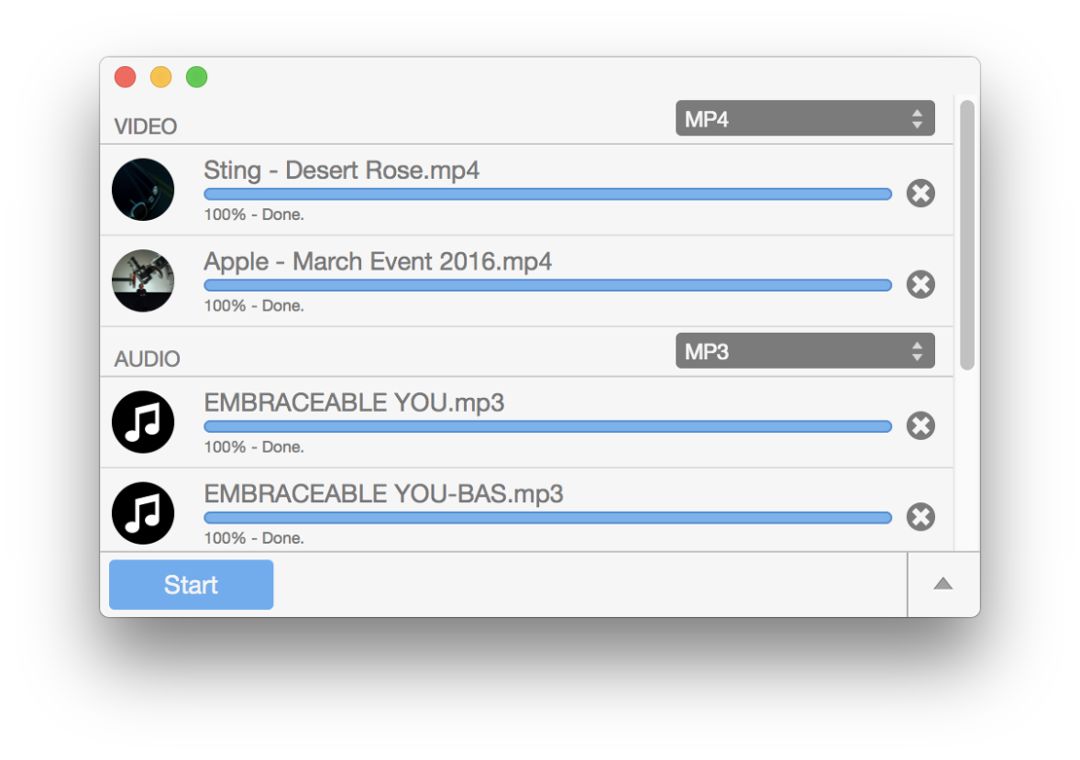
Task: Click Sting - Desert Rose video thumbnail
Action: click(x=143, y=189)
